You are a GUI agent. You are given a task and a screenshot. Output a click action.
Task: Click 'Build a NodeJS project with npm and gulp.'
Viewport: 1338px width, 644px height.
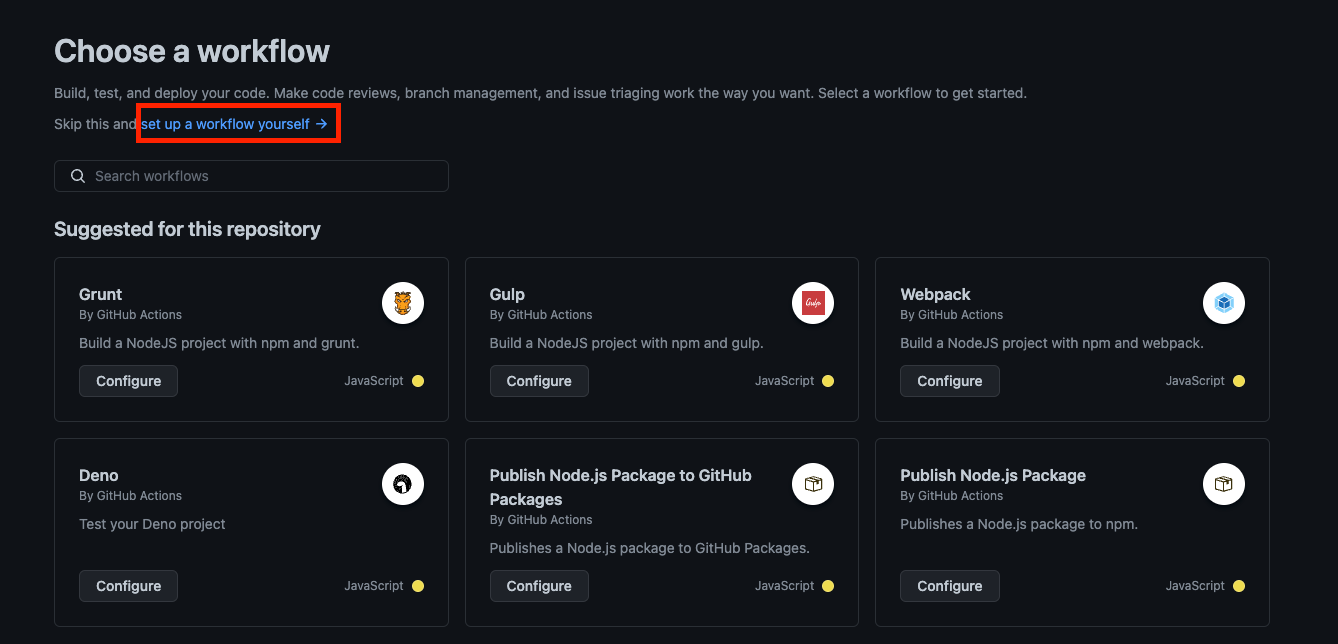tap(627, 343)
